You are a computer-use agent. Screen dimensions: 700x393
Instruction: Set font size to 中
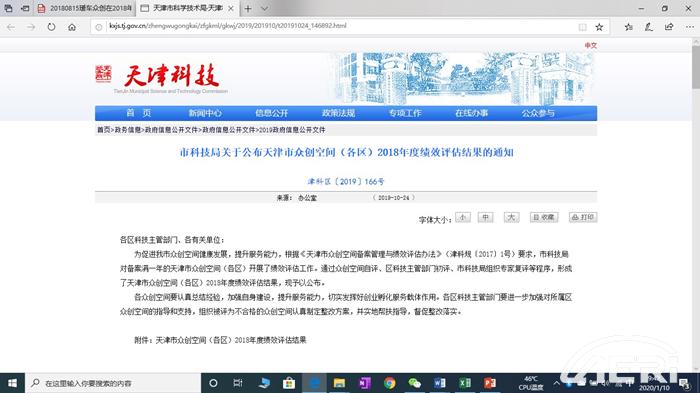(485, 217)
